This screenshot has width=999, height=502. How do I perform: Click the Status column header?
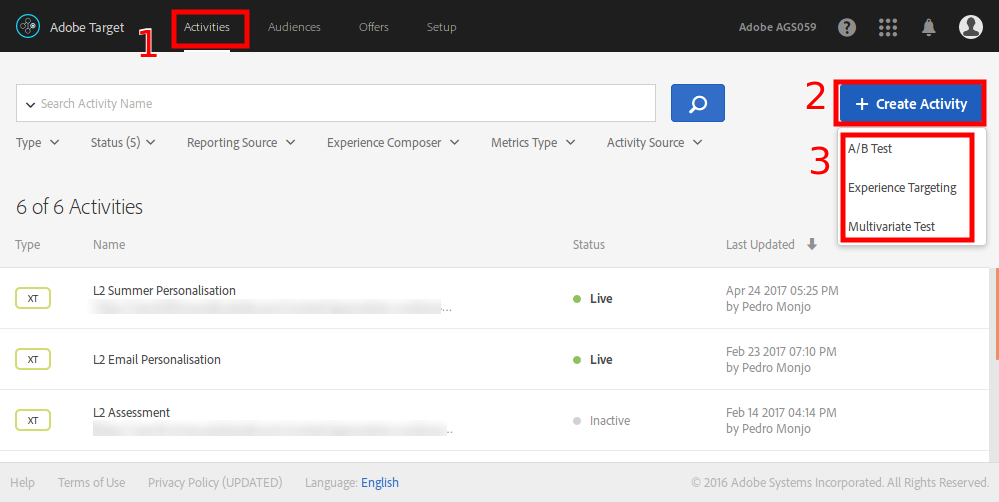(589, 245)
